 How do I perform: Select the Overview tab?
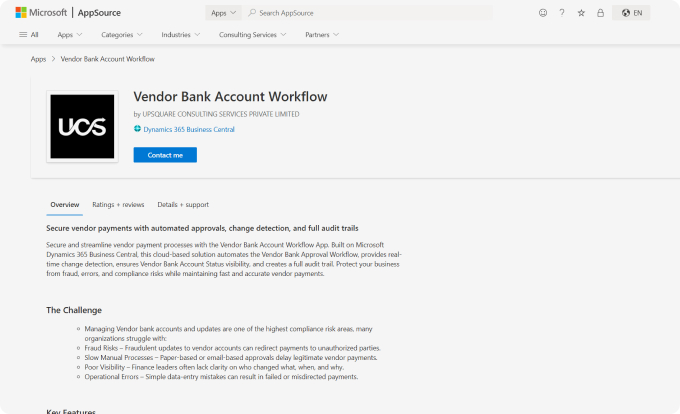65,204
